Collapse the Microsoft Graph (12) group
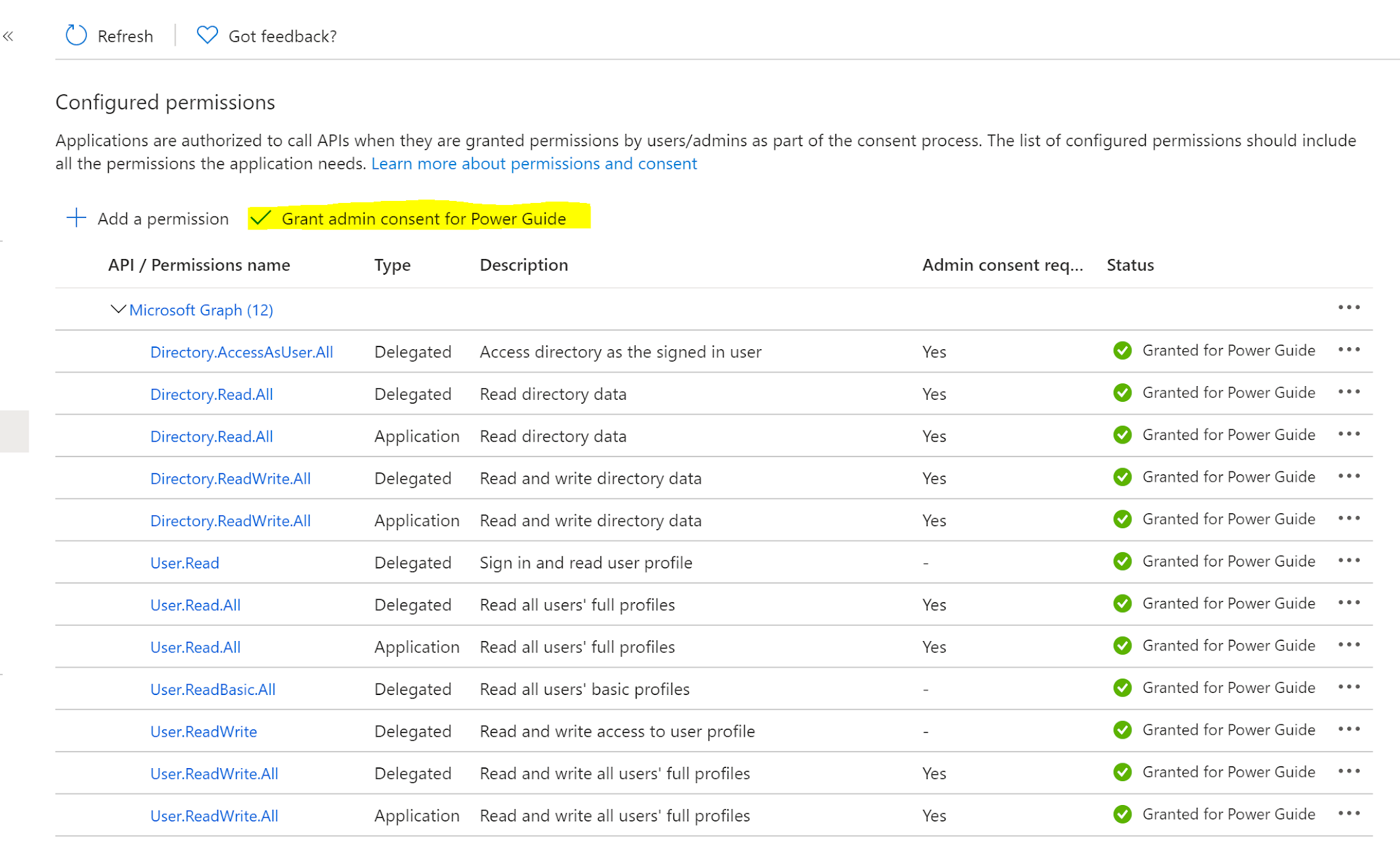The width and height of the screenshot is (1400, 859). [x=117, y=309]
